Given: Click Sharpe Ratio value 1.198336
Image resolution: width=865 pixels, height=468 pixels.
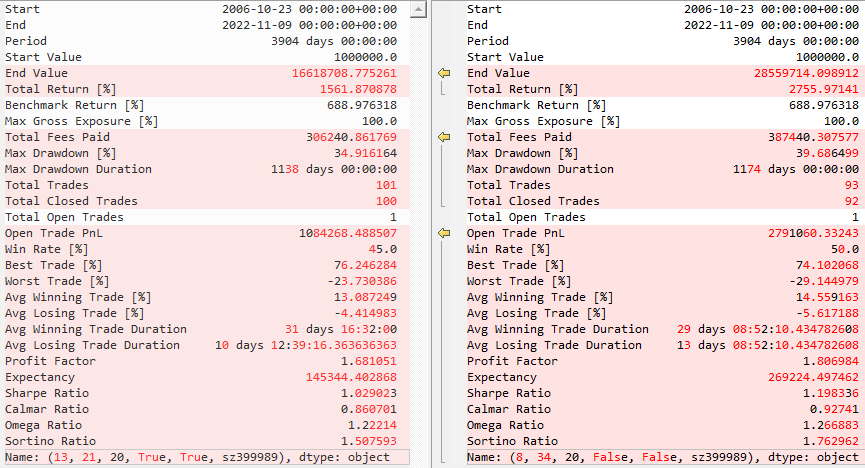Looking at the screenshot, I should 831,393.
